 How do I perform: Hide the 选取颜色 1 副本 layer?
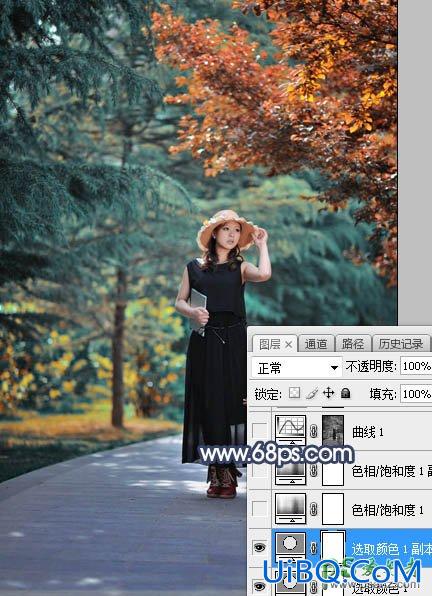click(x=260, y=547)
